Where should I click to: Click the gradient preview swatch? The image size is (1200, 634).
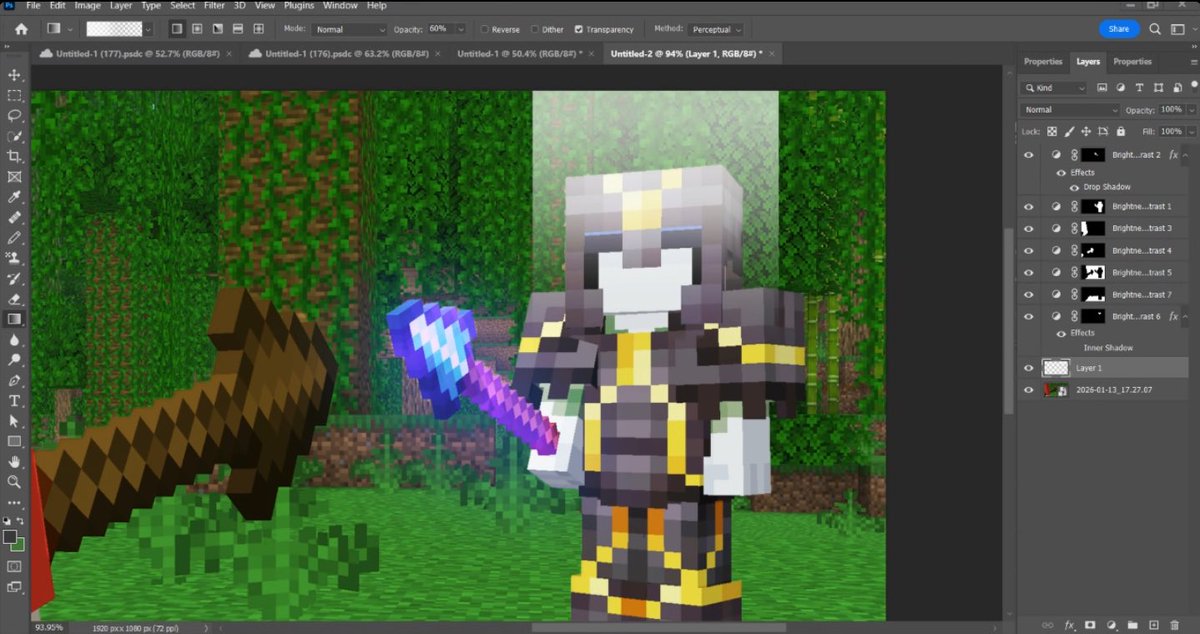pos(113,30)
